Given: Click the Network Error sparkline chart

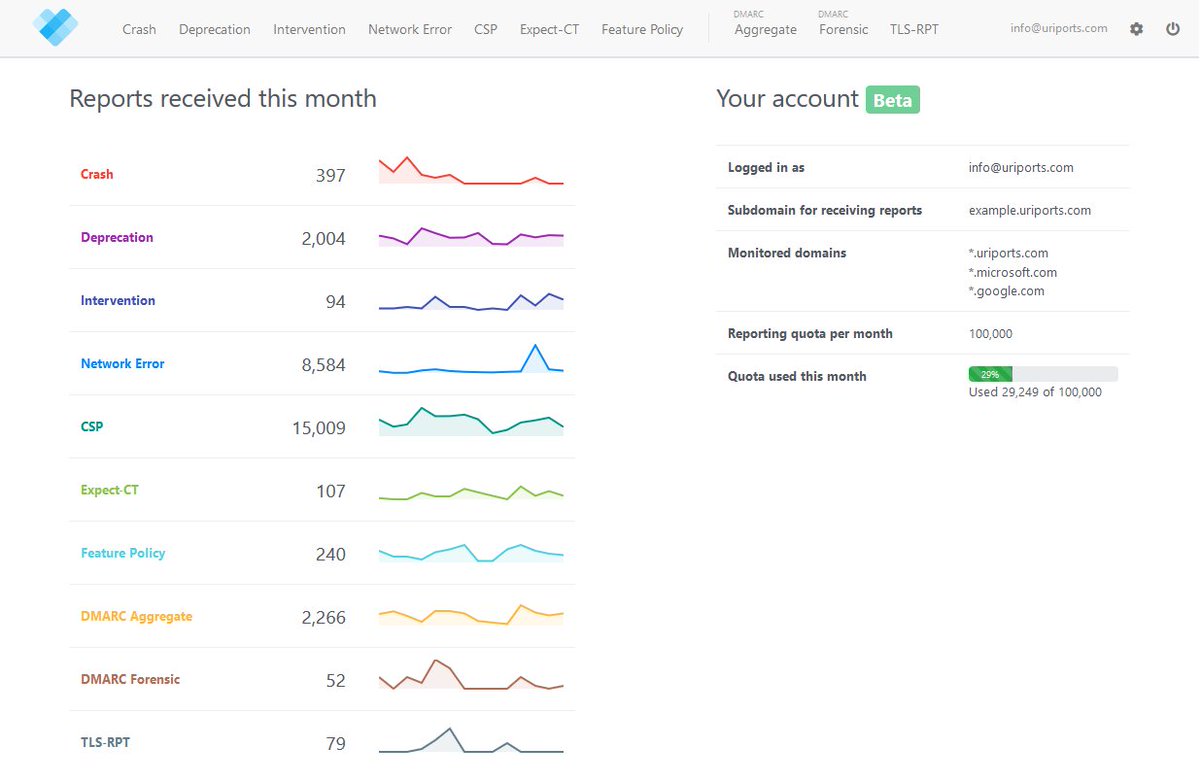Looking at the screenshot, I should [471, 359].
